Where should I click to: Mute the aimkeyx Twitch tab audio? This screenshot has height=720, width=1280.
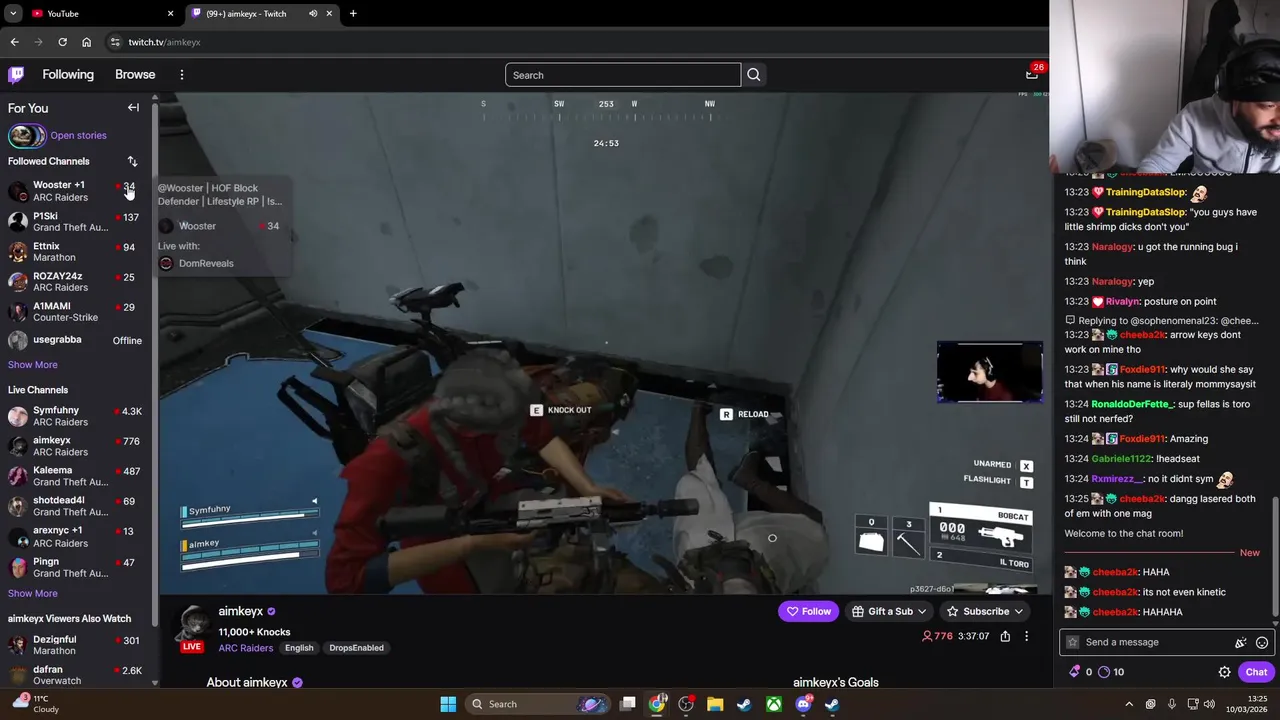313,13
